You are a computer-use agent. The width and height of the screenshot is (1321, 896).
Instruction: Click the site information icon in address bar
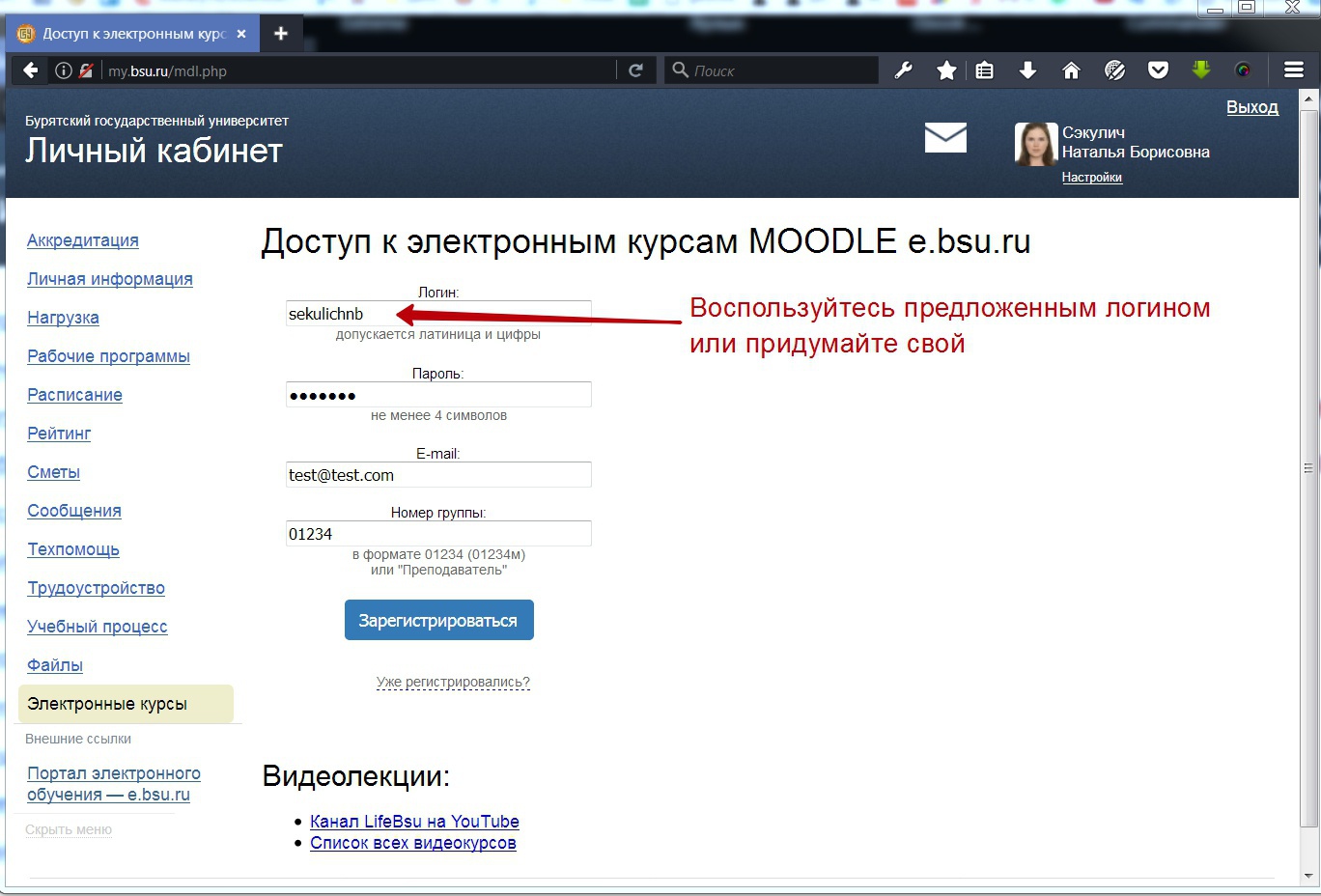click(x=63, y=70)
